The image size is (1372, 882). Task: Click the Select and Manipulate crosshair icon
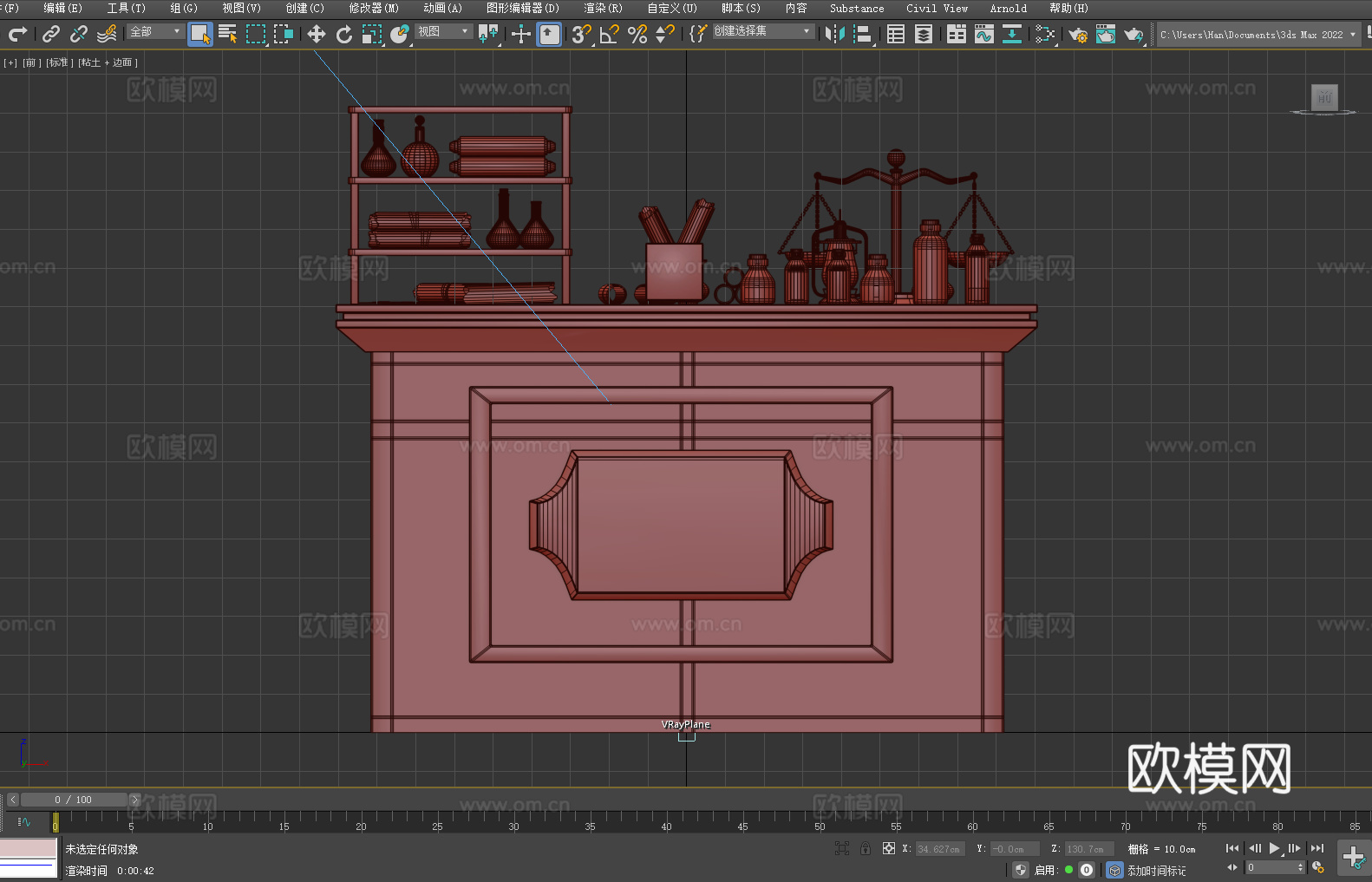tap(521, 34)
